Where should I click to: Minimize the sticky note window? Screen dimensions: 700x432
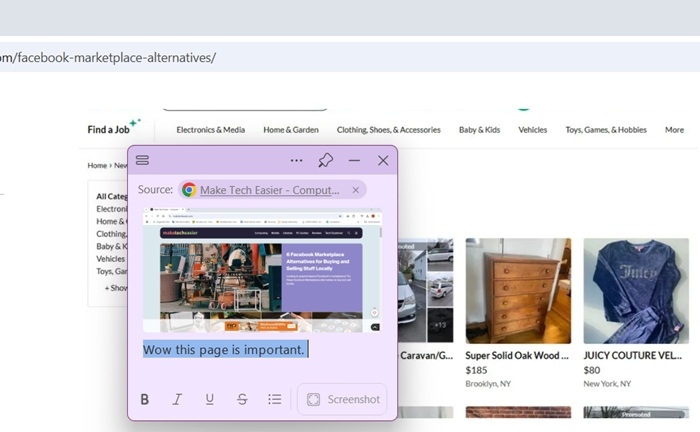tap(354, 160)
